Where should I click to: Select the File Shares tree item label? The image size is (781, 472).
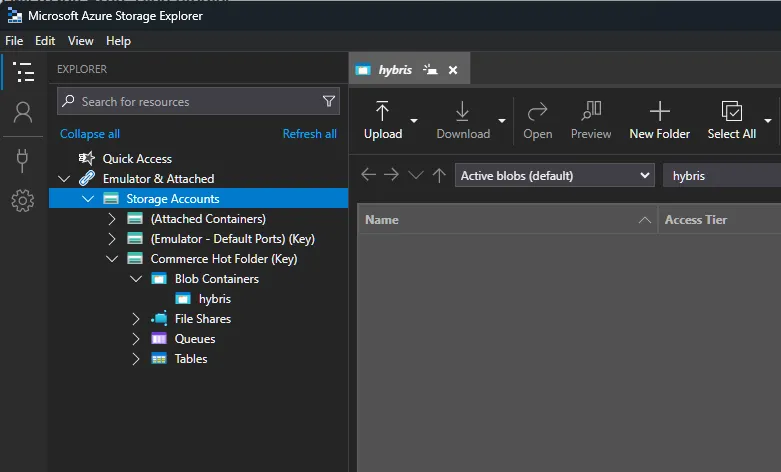[x=203, y=319]
